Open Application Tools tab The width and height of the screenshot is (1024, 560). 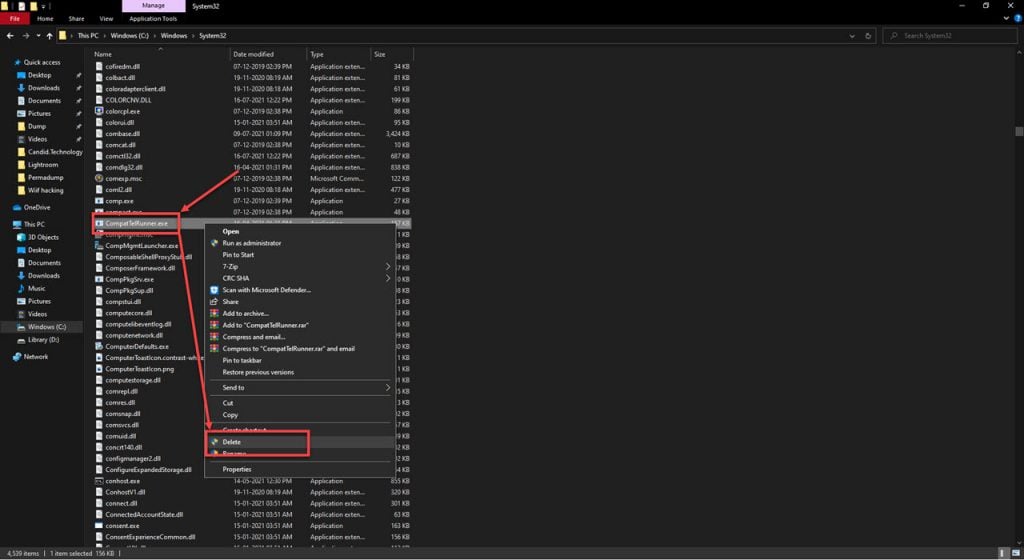pos(153,19)
